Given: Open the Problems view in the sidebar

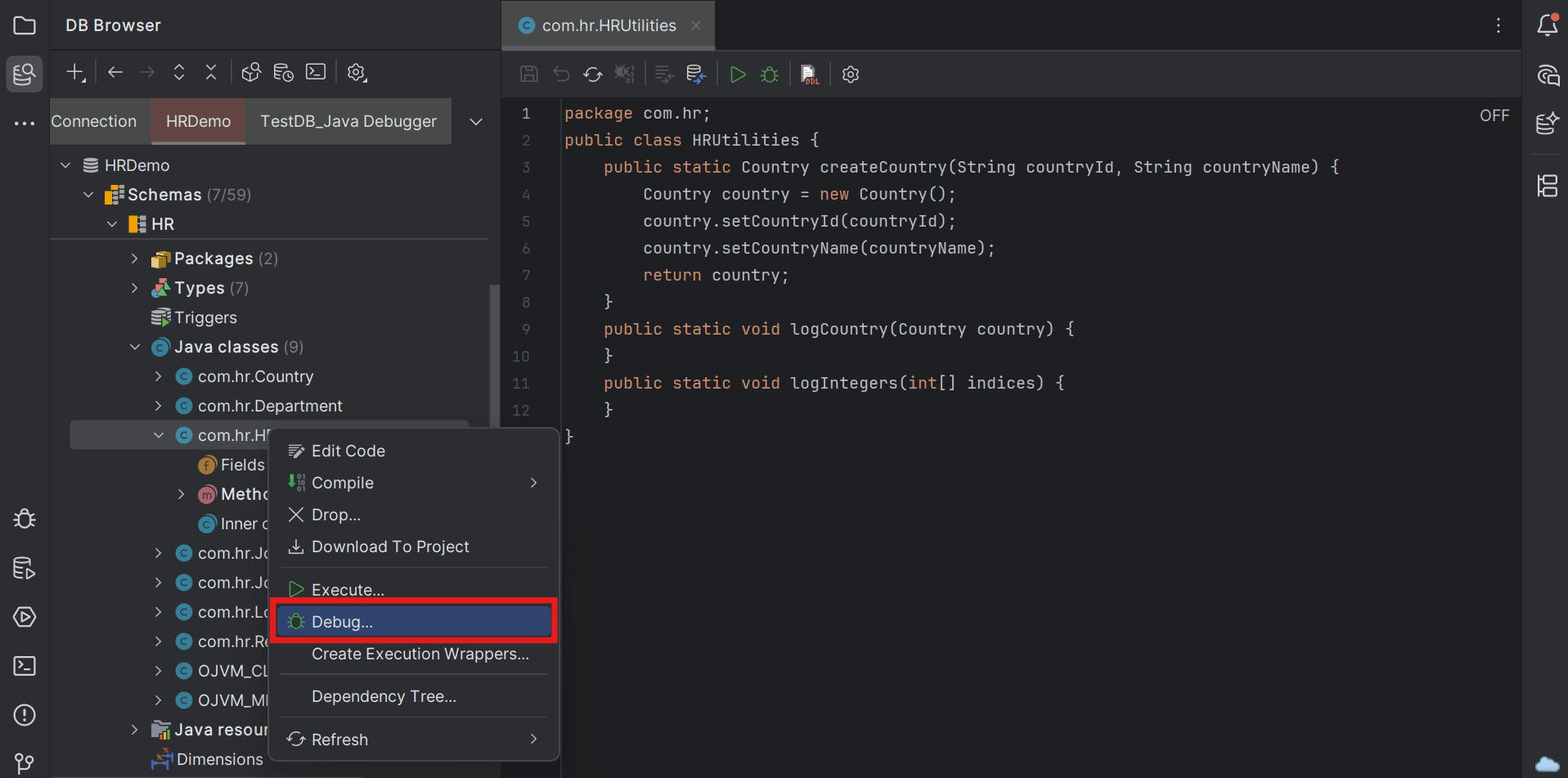Looking at the screenshot, I should (24, 715).
